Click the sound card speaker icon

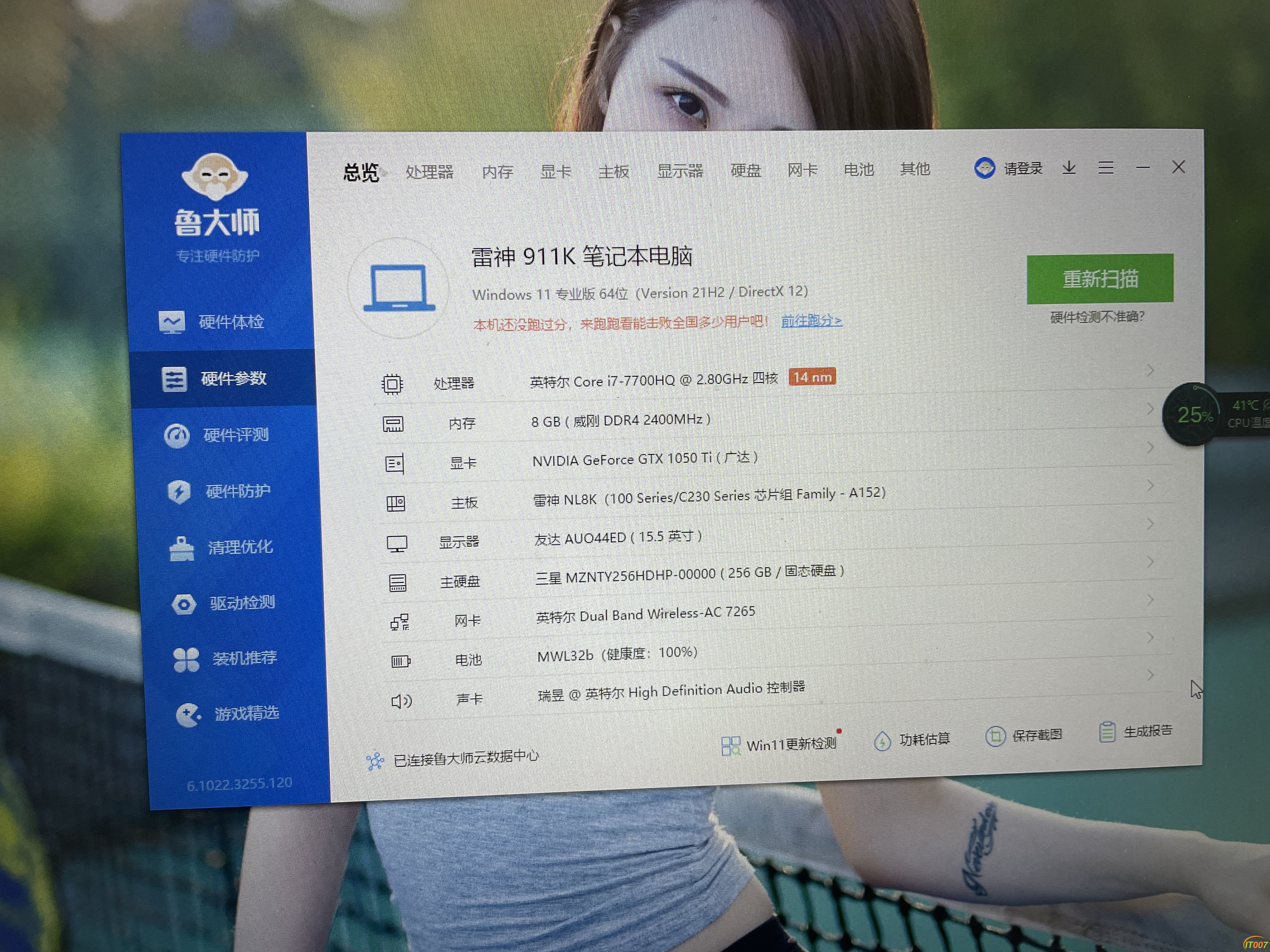coord(401,701)
